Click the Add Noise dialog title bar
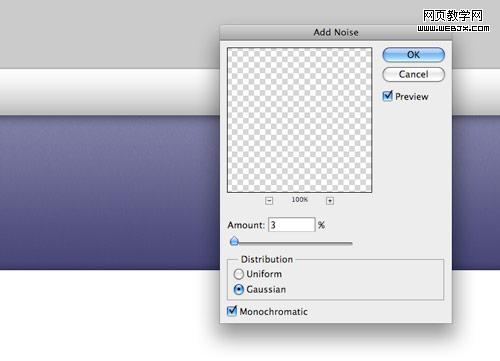 tap(336, 32)
